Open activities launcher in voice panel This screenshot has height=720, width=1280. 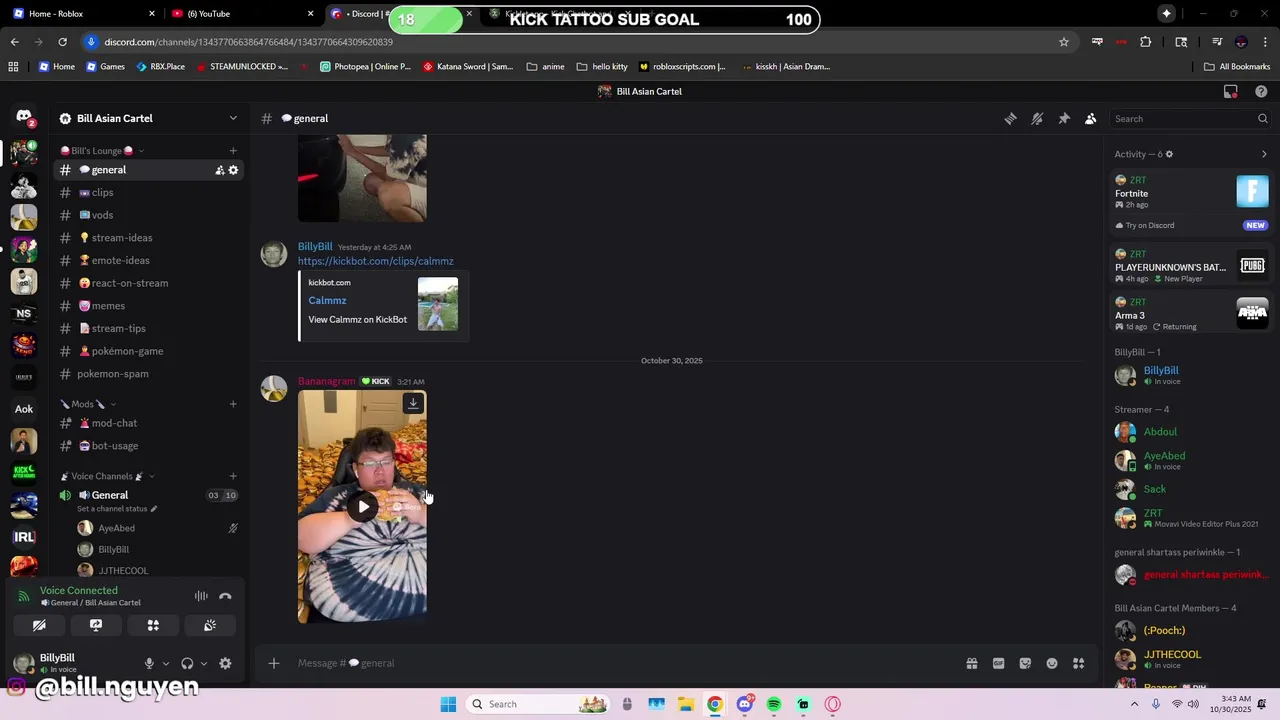(x=153, y=625)
